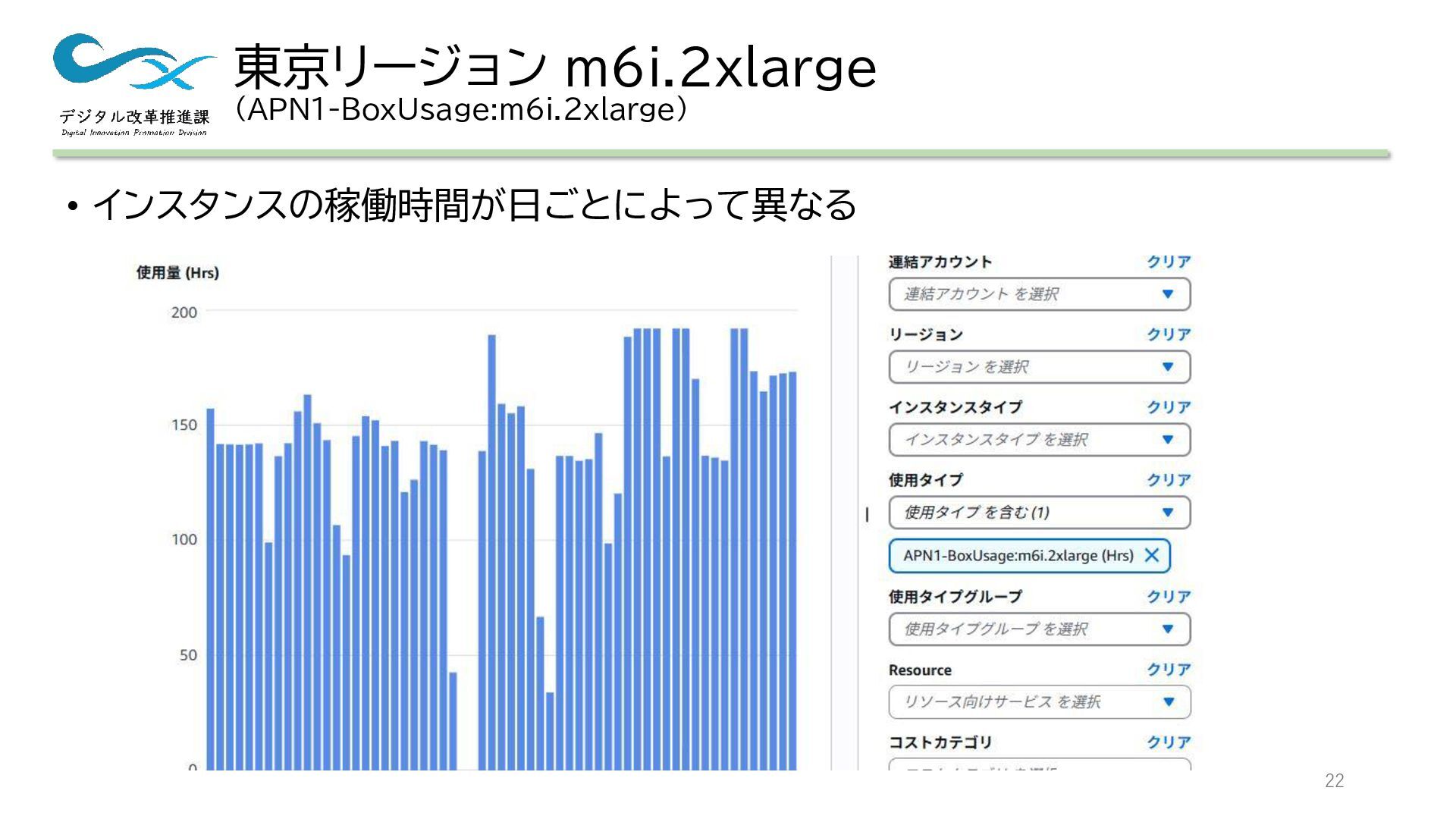
Task: Click the slide title 東京リージョン m6i.2xlarge
Action: pos(555,67)
